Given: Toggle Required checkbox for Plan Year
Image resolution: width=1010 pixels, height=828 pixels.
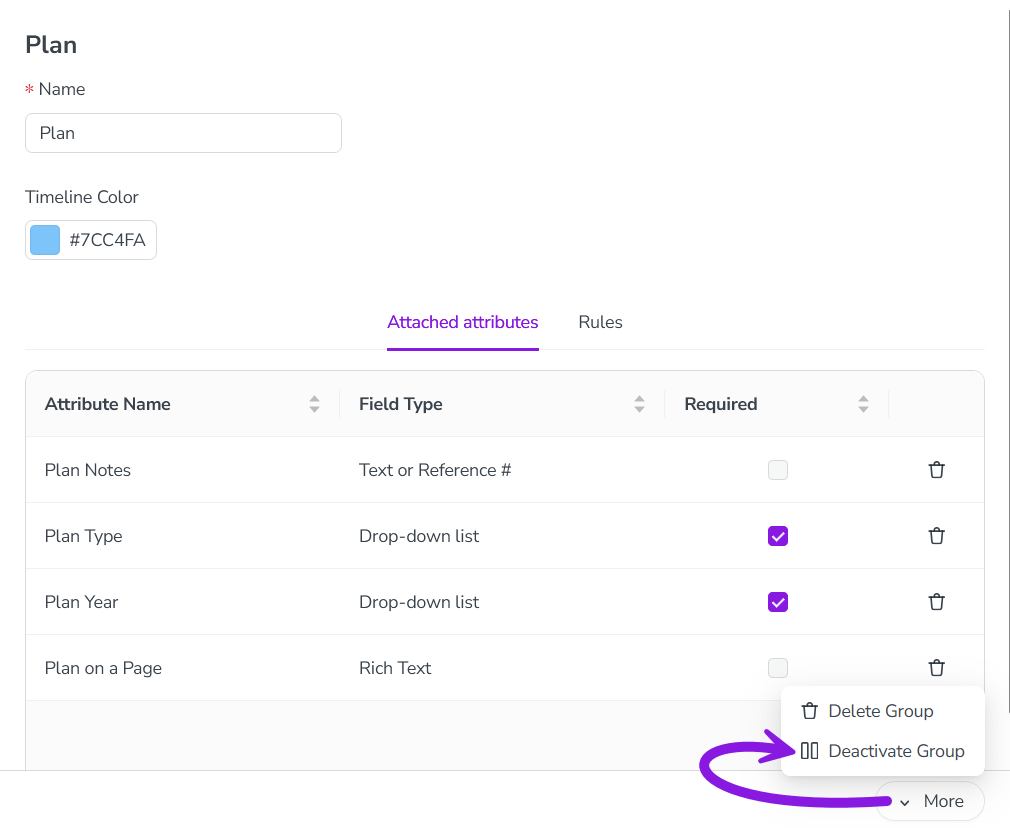Looking at the screenshot, I should 777,602.
